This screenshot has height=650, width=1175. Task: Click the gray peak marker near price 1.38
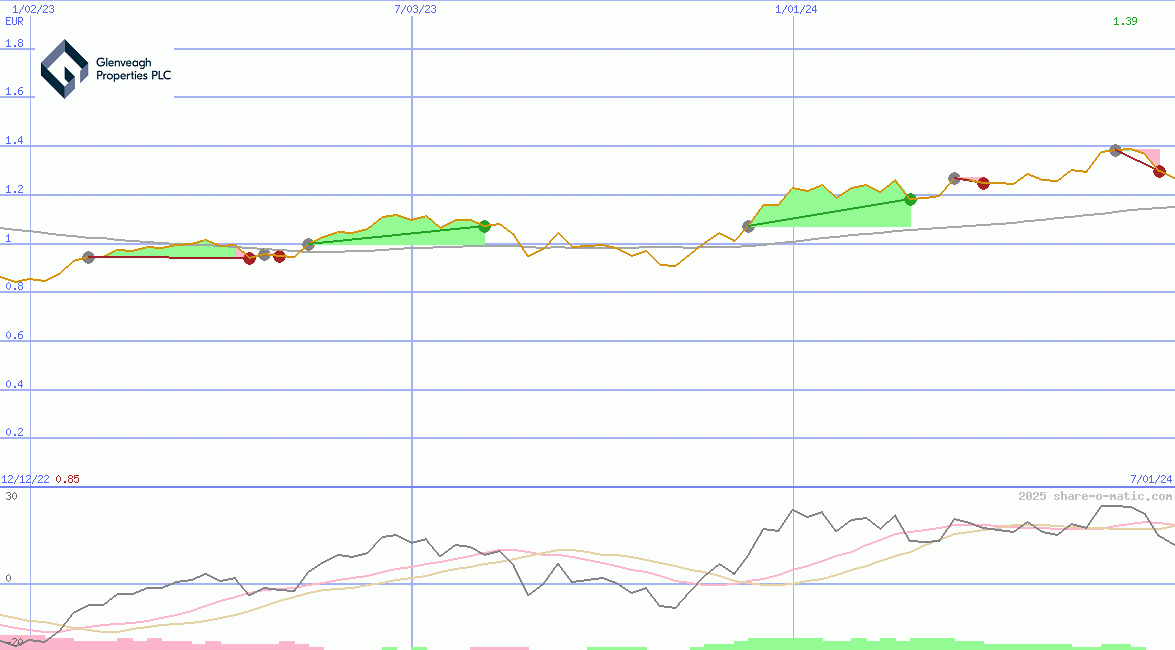point(1114,151)
